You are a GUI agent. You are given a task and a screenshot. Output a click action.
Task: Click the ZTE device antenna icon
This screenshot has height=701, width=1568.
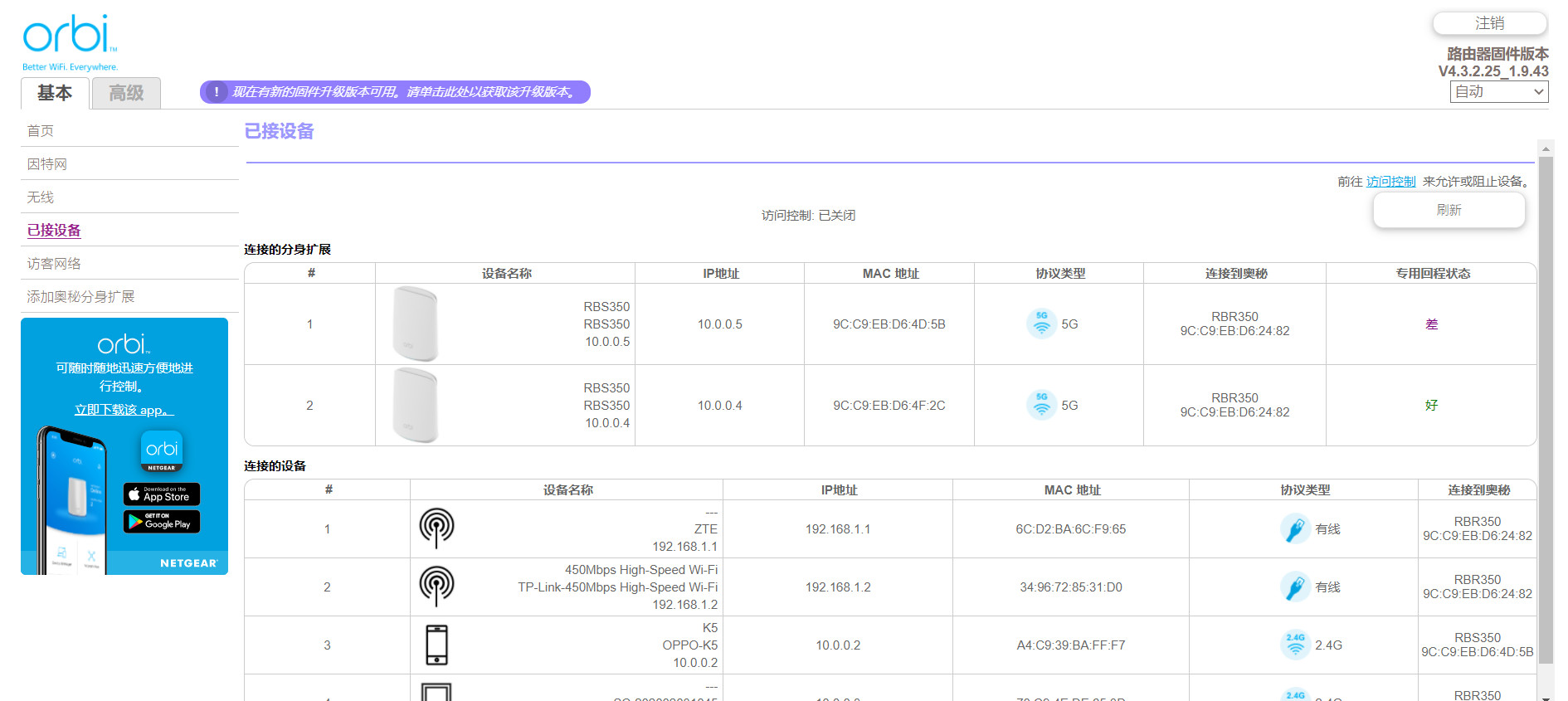[436, 528]
